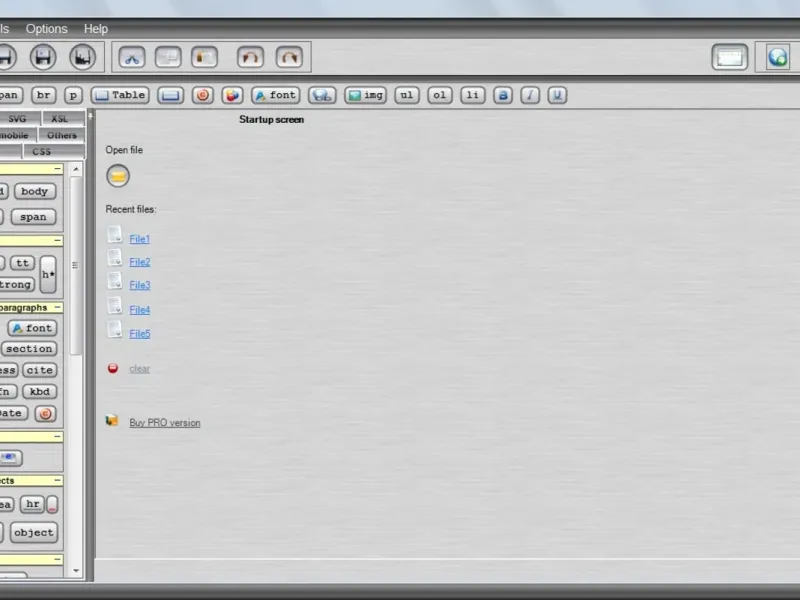The height and width of the screenshot is (600, 800).
Task: Click font button in paragraphs panel
Action: point(32,328)
